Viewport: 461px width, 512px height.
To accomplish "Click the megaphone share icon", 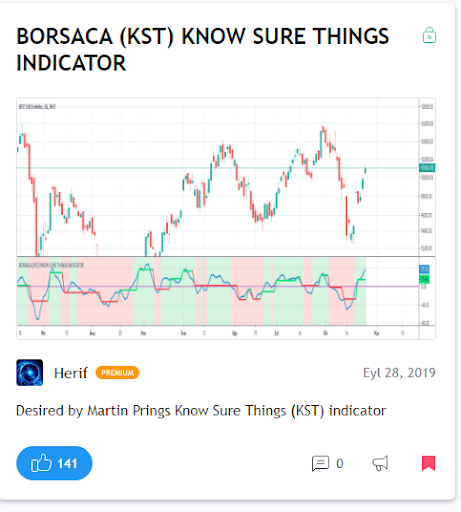I will 380,463.
